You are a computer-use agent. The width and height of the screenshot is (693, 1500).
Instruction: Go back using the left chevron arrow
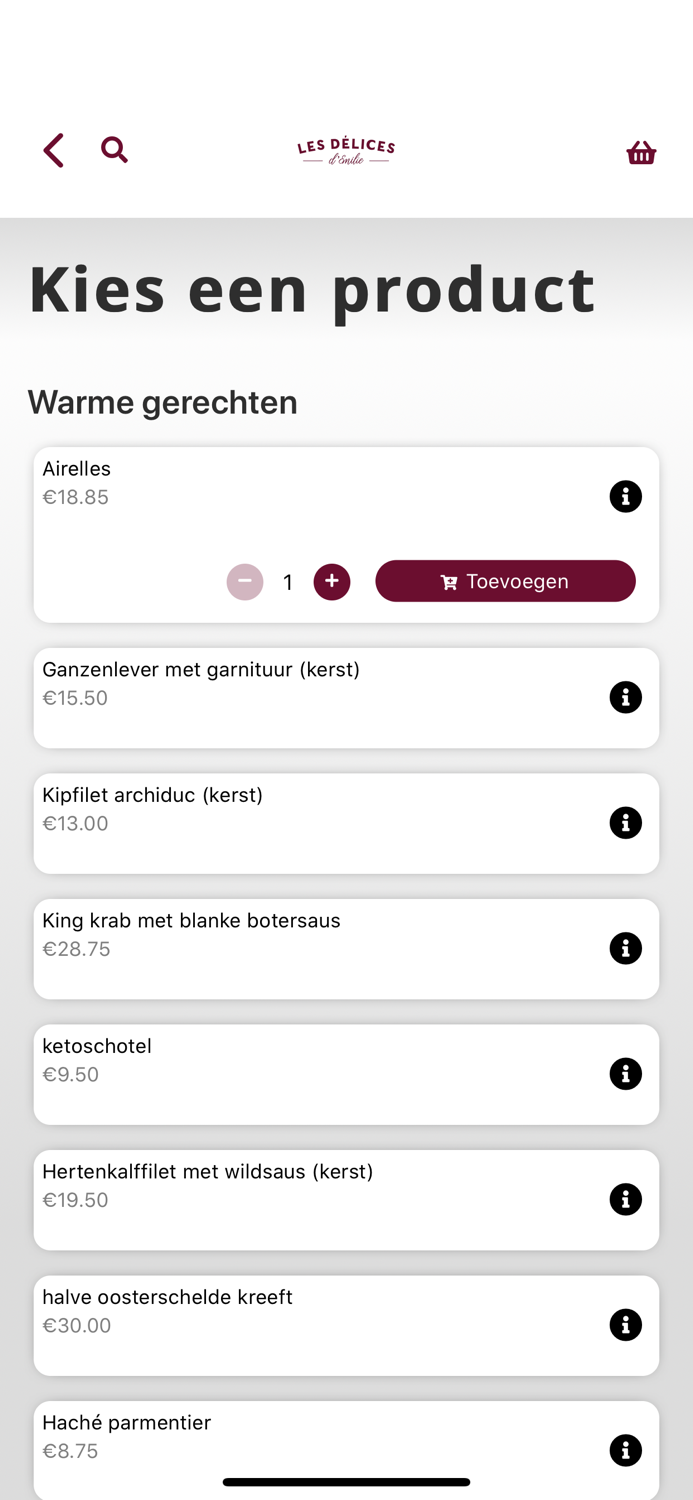(x=54, y=151)
